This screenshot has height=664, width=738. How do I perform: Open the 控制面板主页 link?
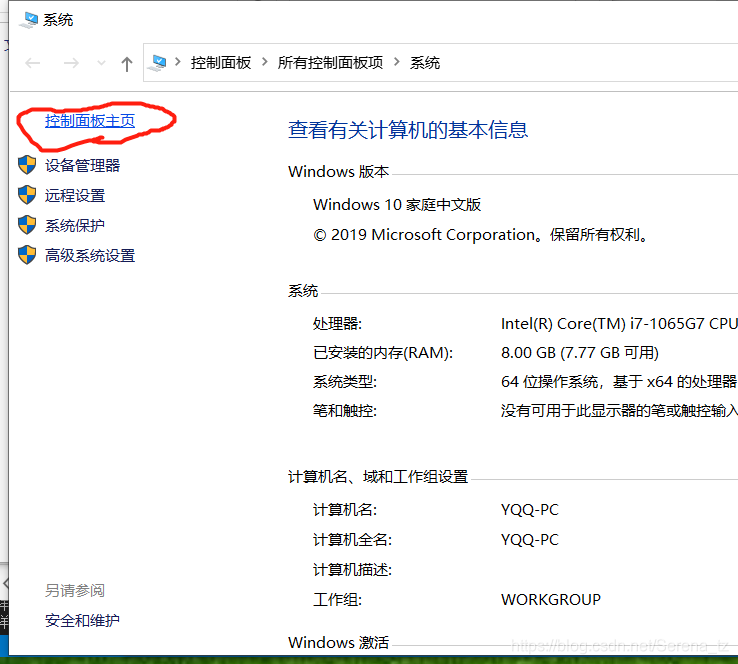pyautogui.click(x=90, y=121)
